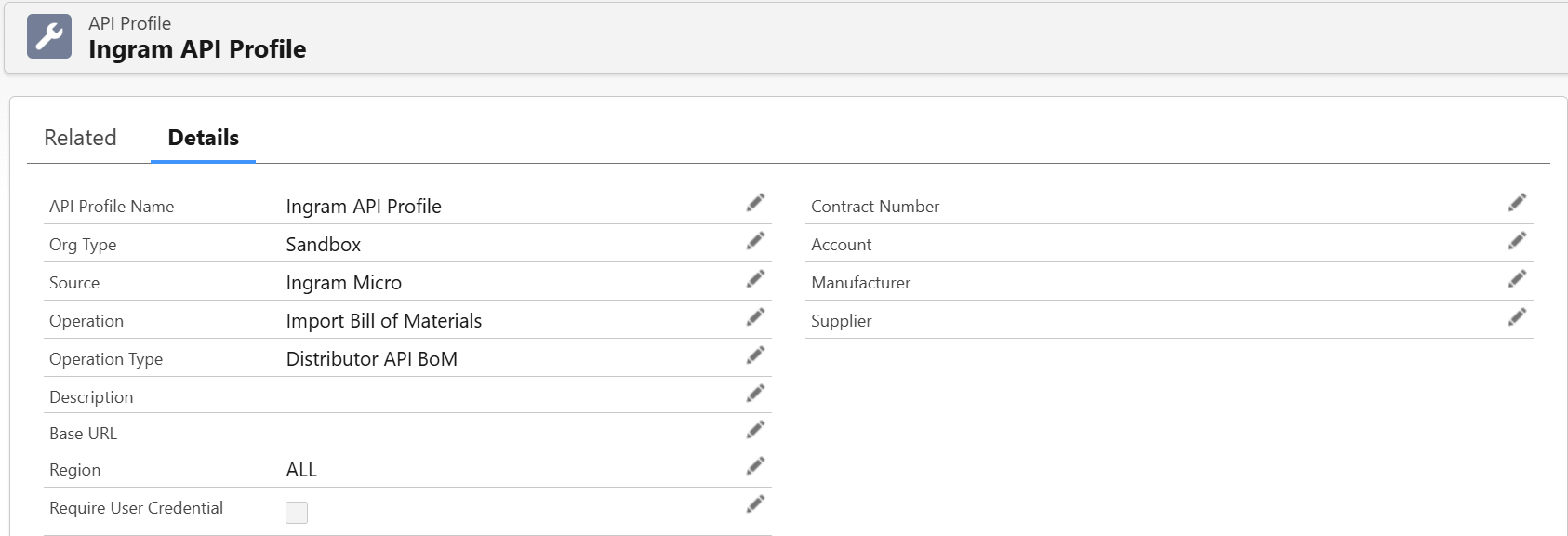Click the Ingram Micro source value
Screen dimensions: 1568x536
tap(343, 283)
